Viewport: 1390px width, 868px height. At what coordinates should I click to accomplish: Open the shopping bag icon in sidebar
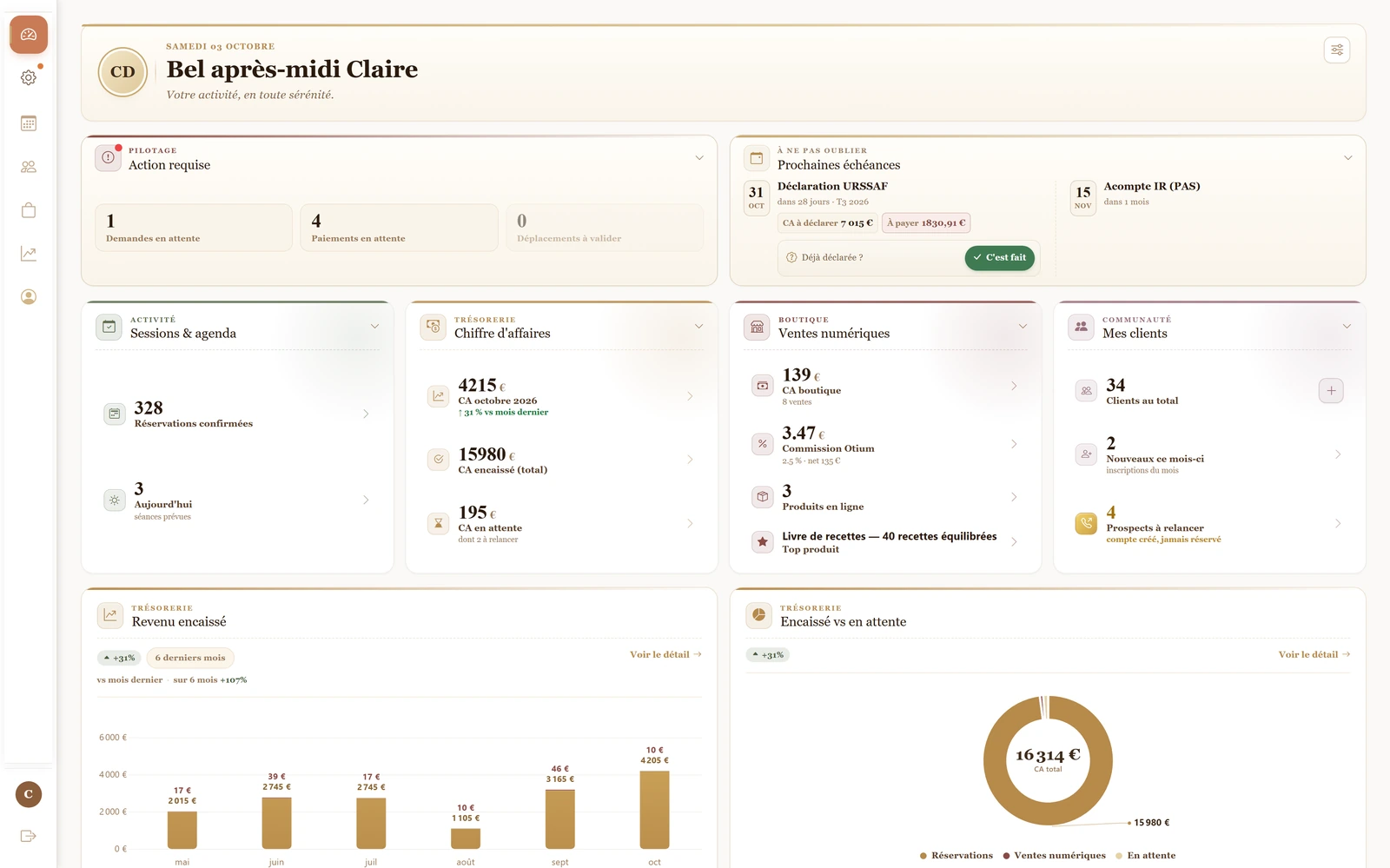(29, 210)
